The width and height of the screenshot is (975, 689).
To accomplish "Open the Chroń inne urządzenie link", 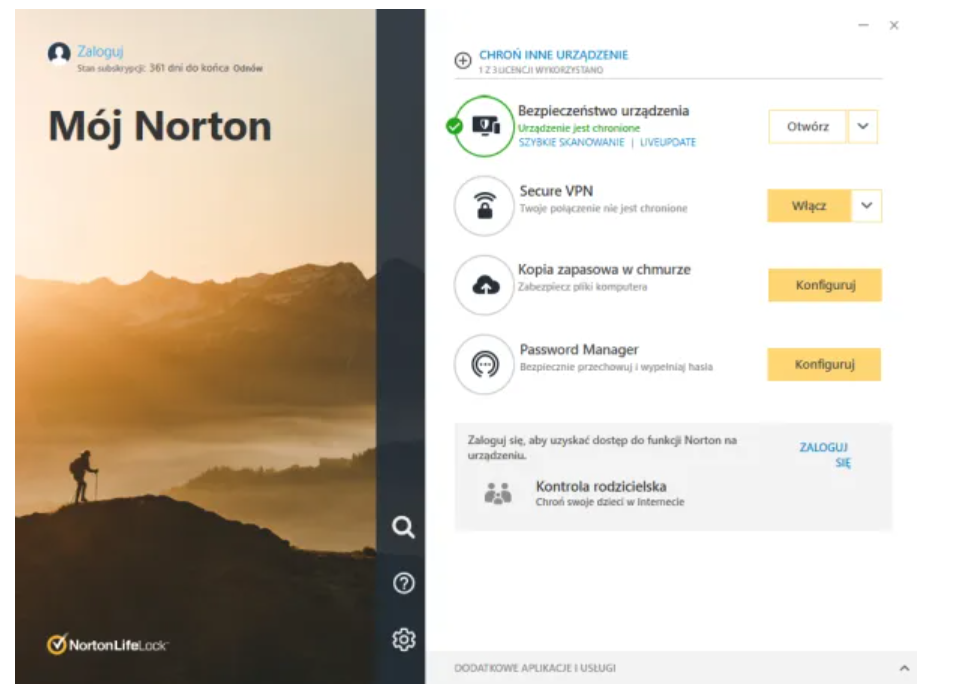I will click(553, 55).
